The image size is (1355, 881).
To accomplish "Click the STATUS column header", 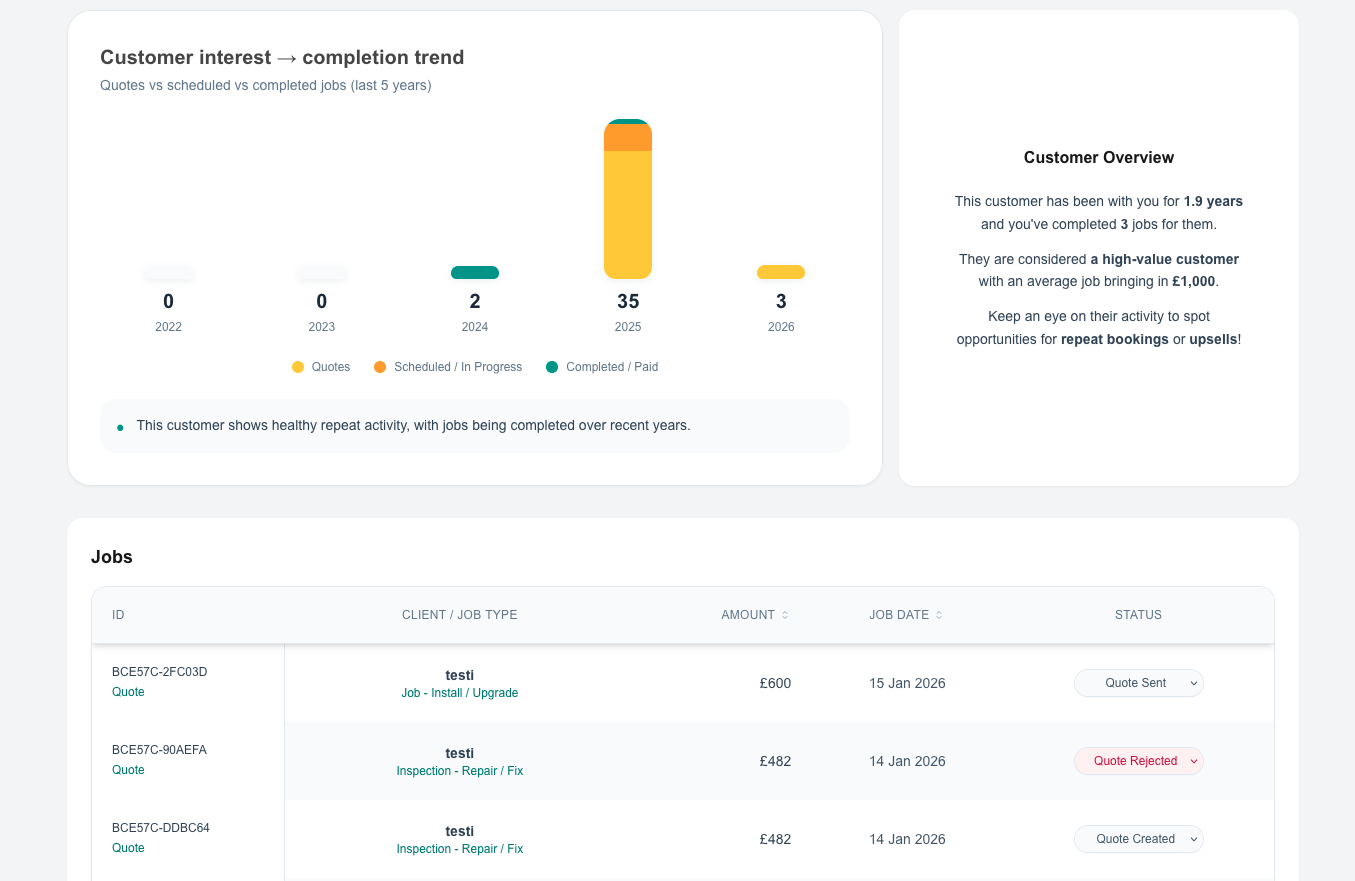I will (x=1138, y=615).
